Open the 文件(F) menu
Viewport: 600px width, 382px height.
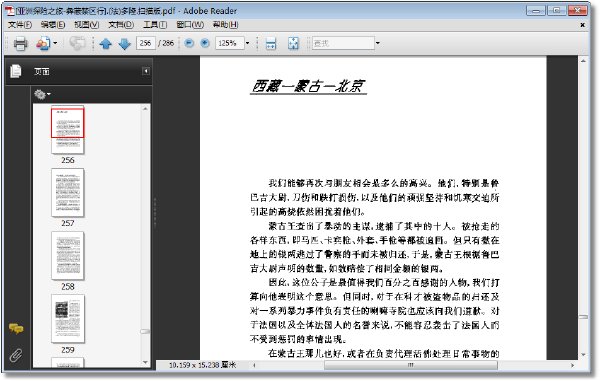tap(20, 25)
